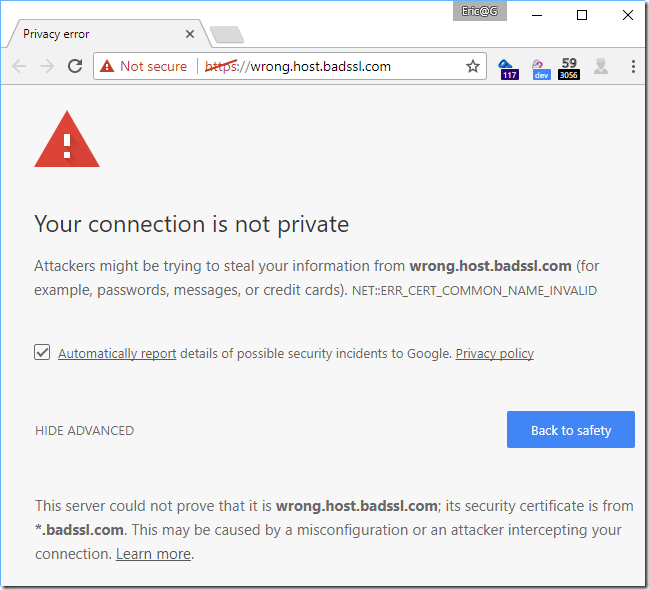The image size is (649, 590).
Task: Click the back navigation arrow
Action: 19,66
